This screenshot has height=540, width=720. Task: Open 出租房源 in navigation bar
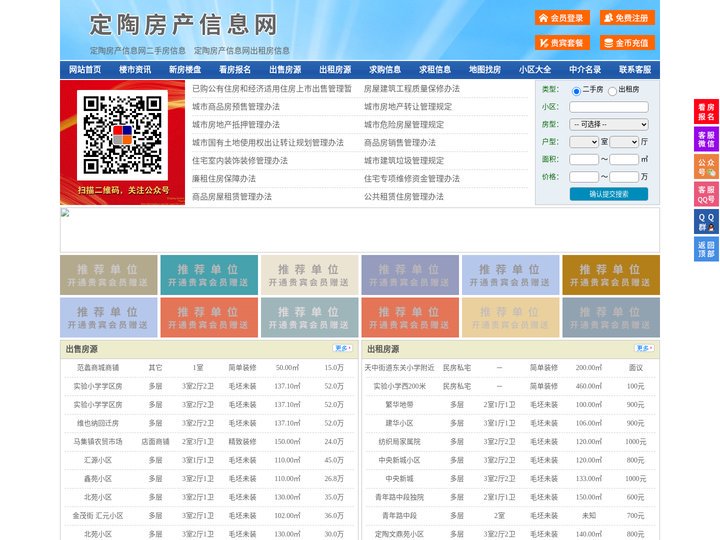[335, 70]
